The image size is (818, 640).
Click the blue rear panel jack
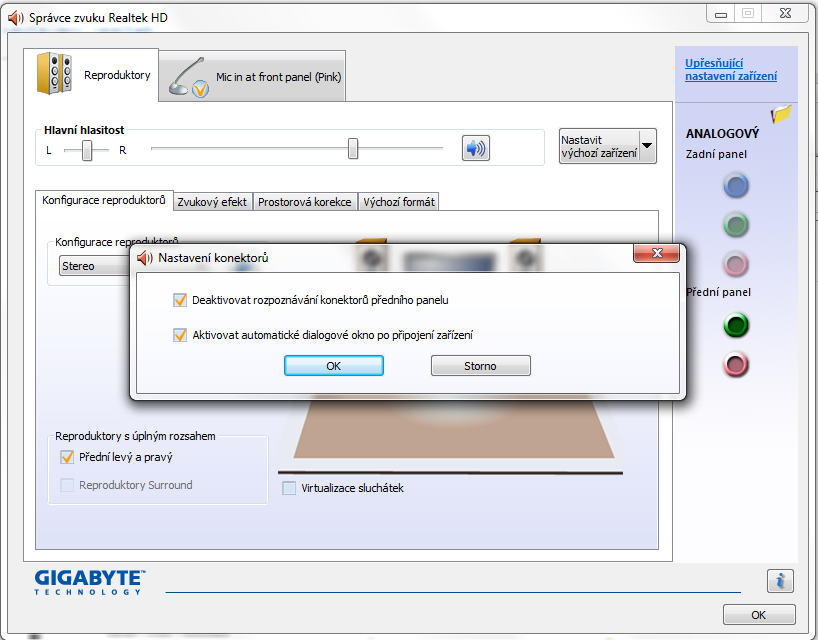[x=736, y=186]
